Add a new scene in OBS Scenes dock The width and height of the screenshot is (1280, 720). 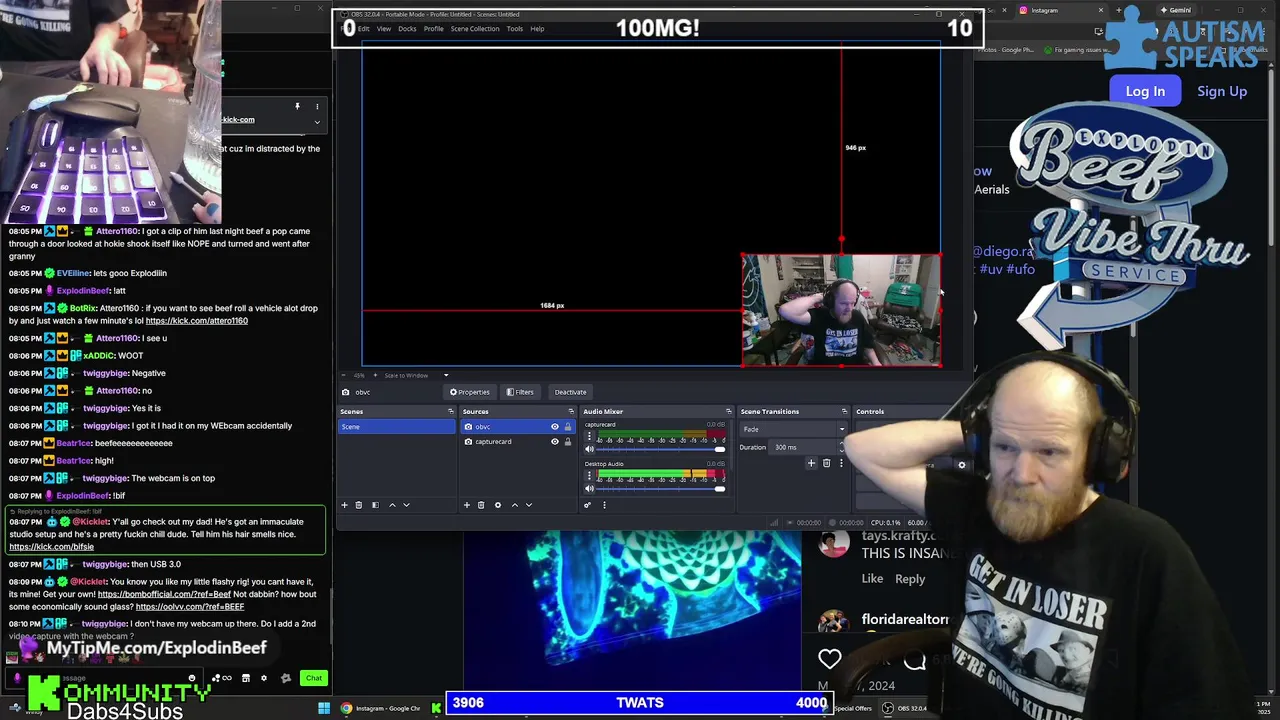tap(344, 505)
